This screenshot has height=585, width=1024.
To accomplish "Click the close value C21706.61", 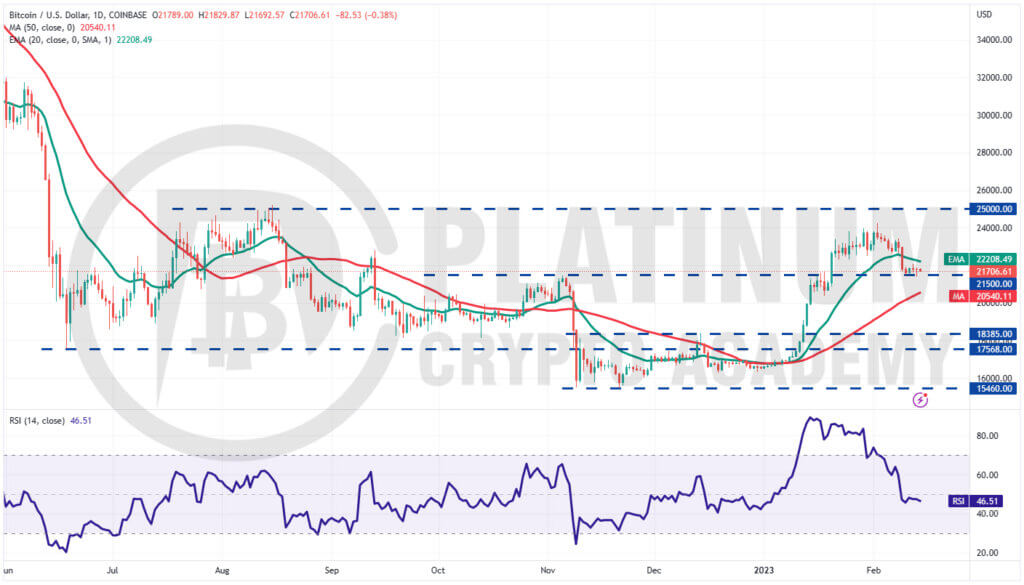I will point(310,15).
